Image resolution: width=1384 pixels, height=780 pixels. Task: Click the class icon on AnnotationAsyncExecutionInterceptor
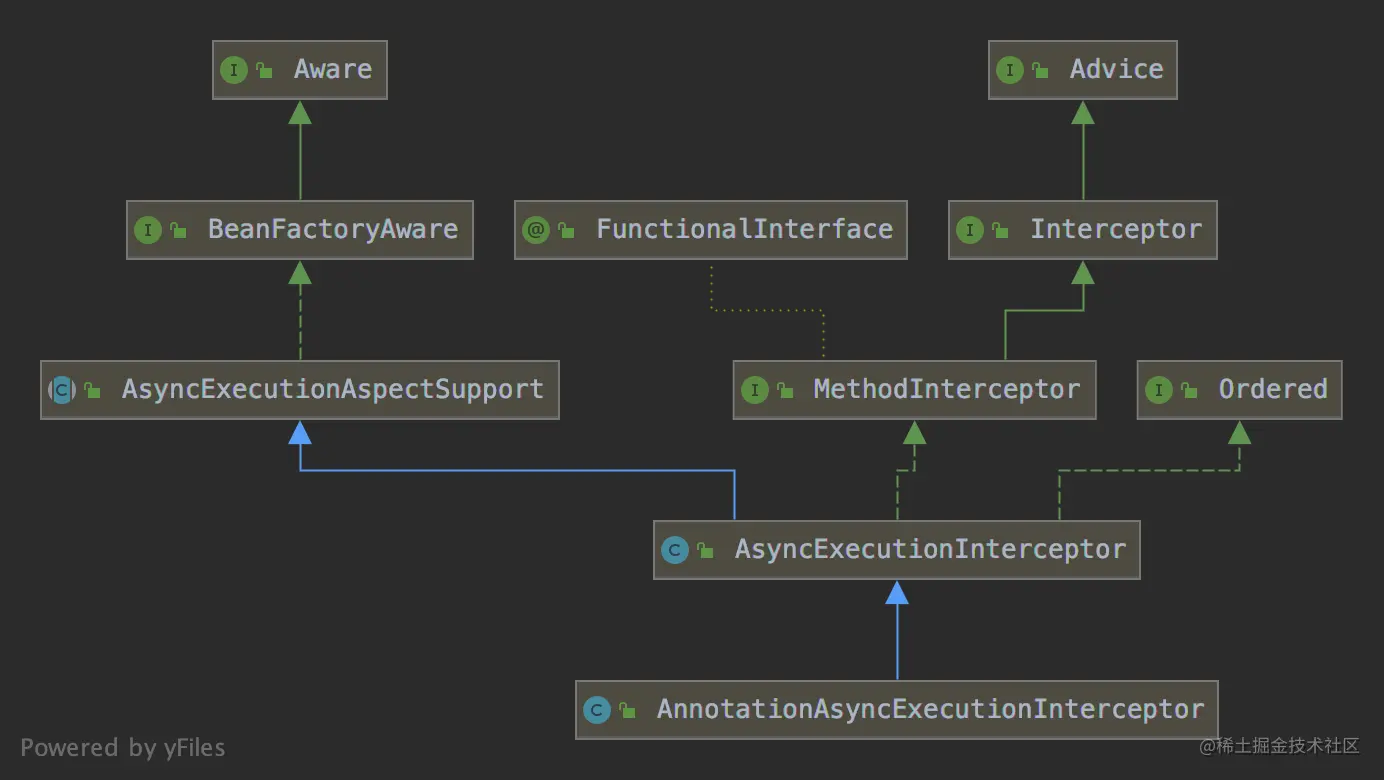coord(597,709)
